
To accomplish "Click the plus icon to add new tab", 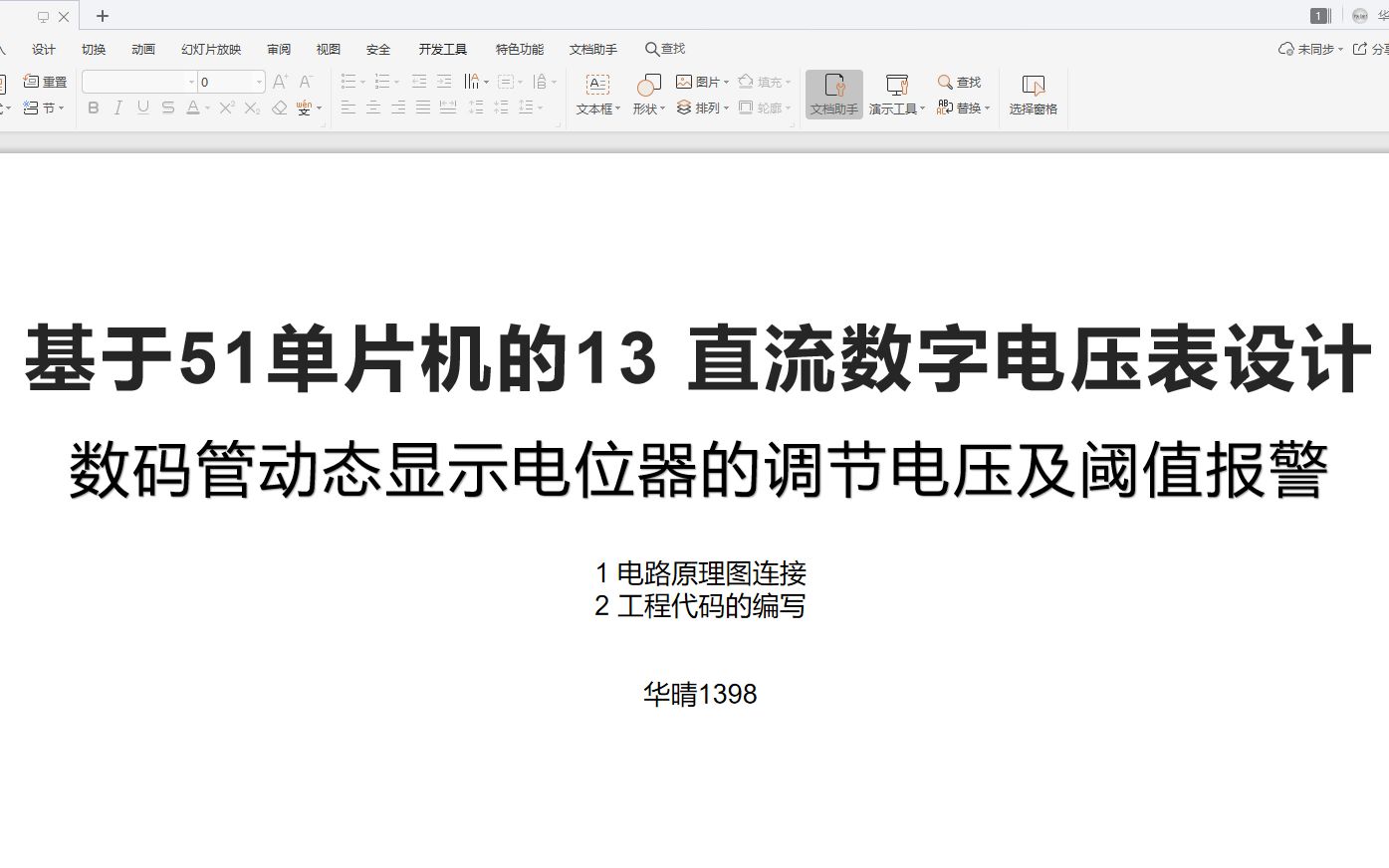I will [x=103, y=16].
